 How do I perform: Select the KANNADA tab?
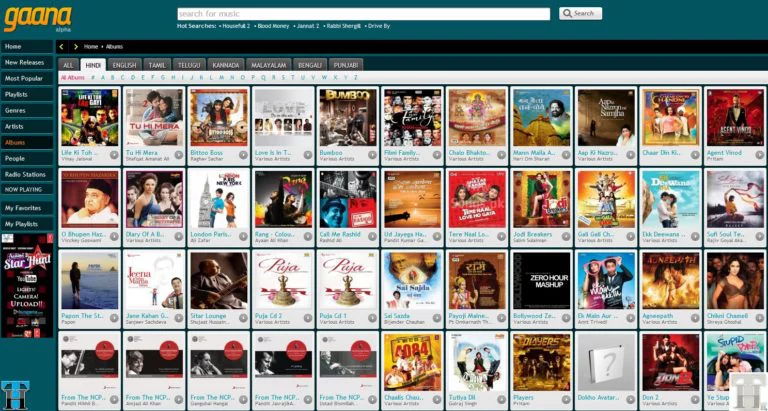coord(226,65)
